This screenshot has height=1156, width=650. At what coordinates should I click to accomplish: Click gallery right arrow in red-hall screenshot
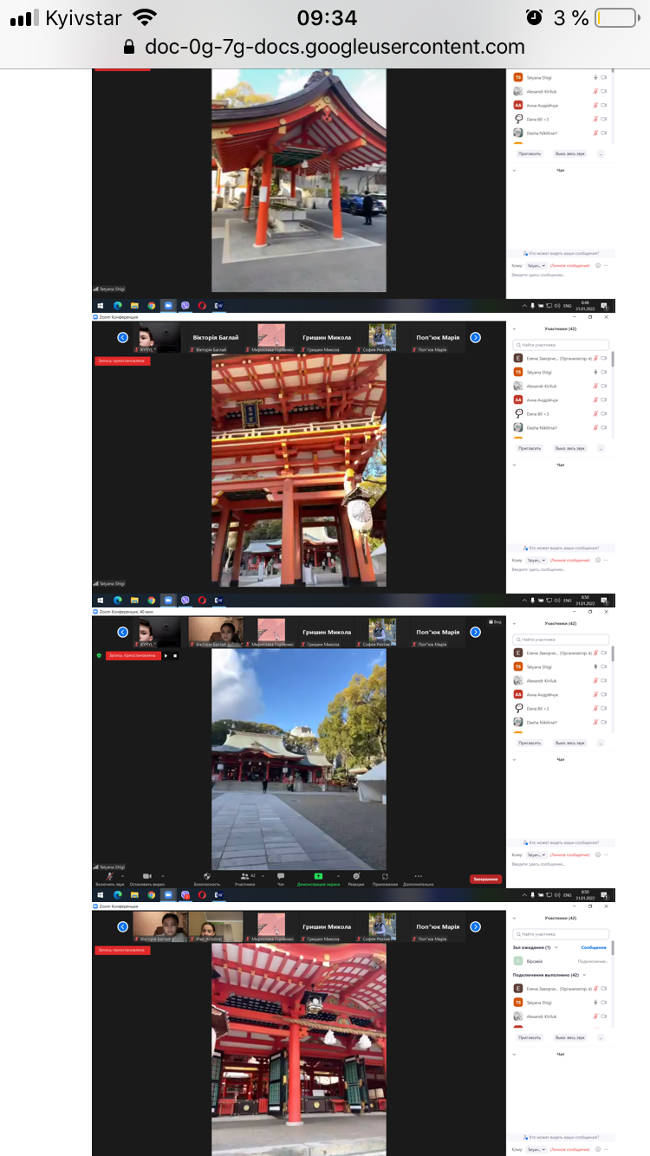click(x=475, y=927)
